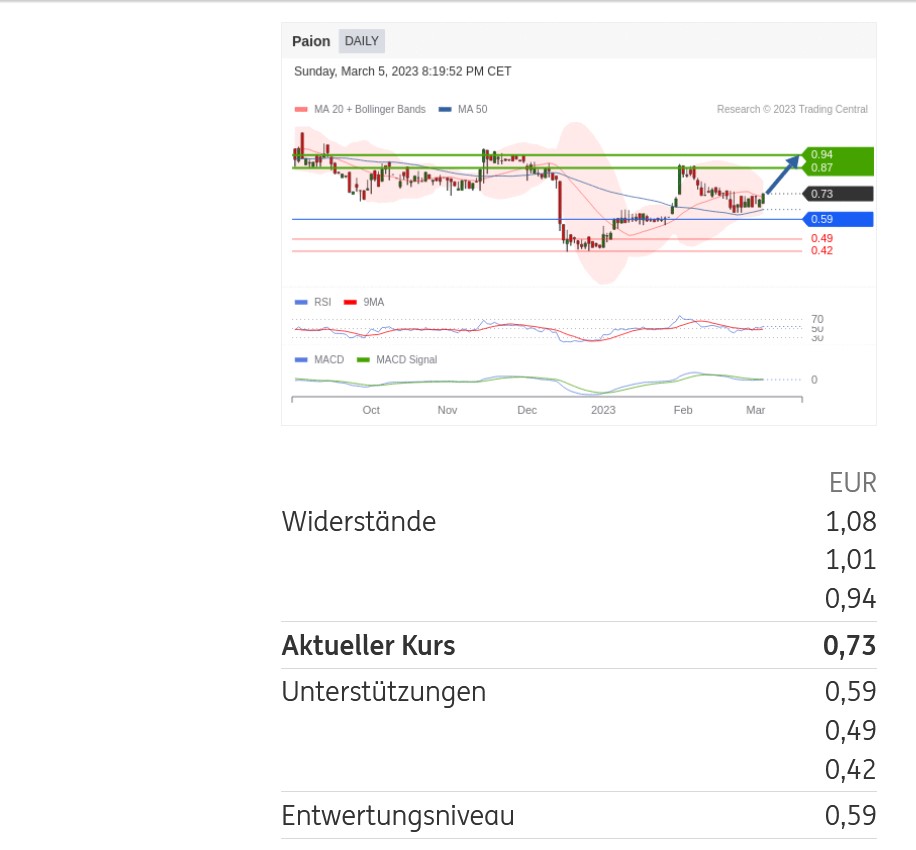Viewport: 916px width, 850px height.
Task: Click the MACD Signal legend marker
Action: (363, 360)
